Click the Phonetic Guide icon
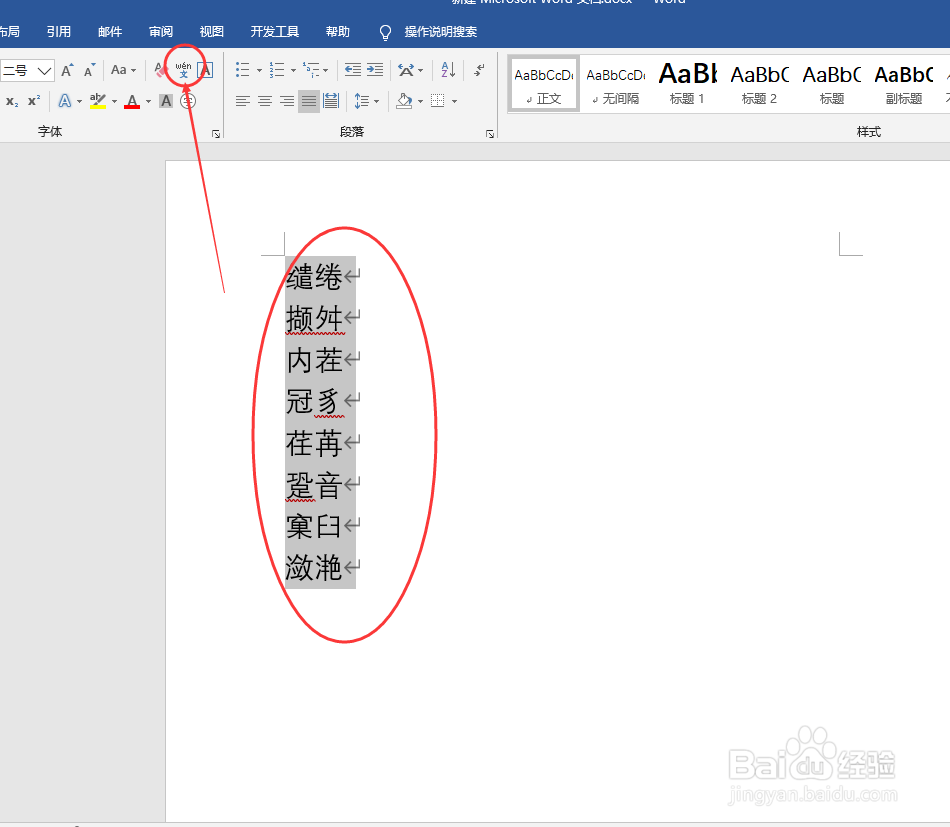Viewport: 950px width, 827px height. pyautogui.click(x=183, y=71)
